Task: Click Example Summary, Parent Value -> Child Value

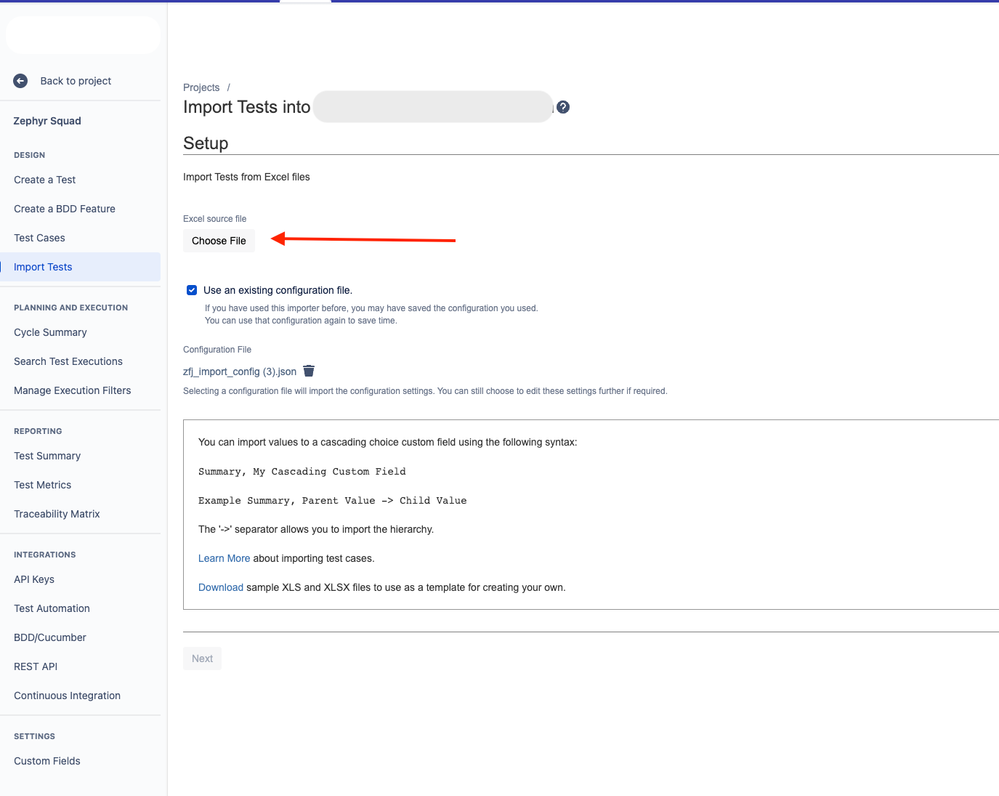Action: click(x=333, y=501)
